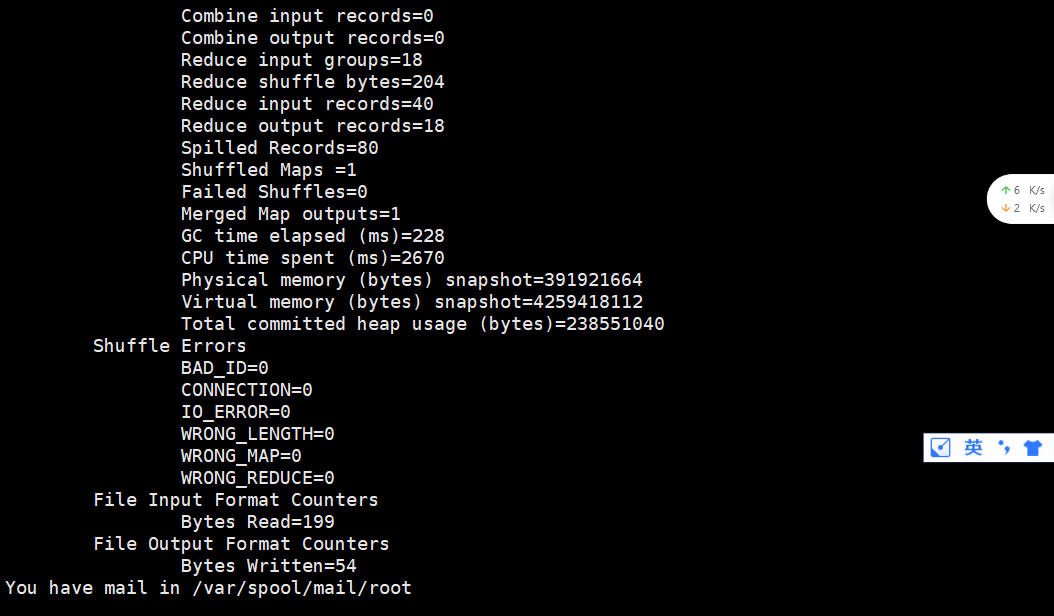This screenshot has height=616, width=1054.
Task: Click the orange download speed arrow
Action: click(x=1006, y=207)
